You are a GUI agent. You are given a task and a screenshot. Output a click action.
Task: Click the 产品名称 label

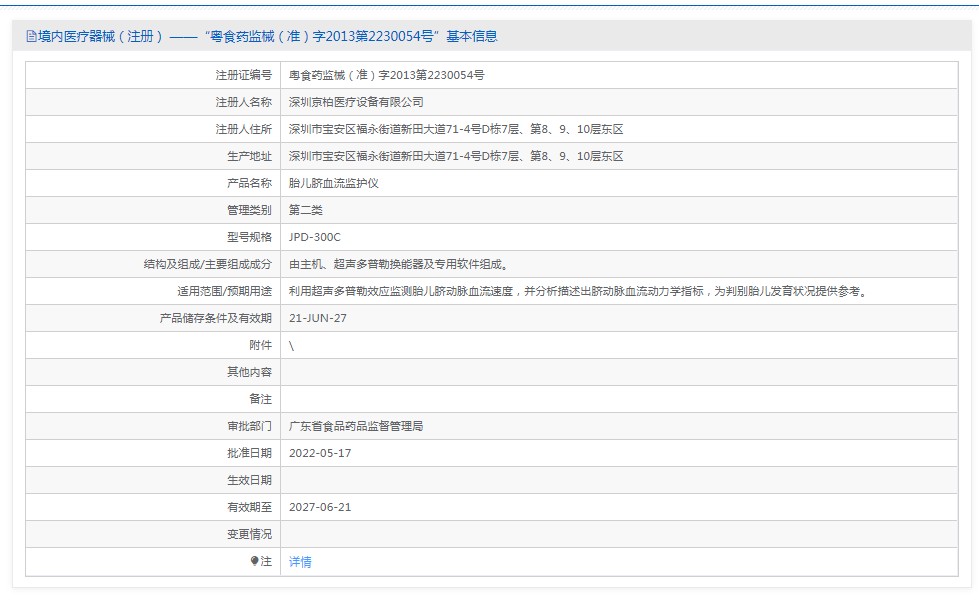(249, 183)
